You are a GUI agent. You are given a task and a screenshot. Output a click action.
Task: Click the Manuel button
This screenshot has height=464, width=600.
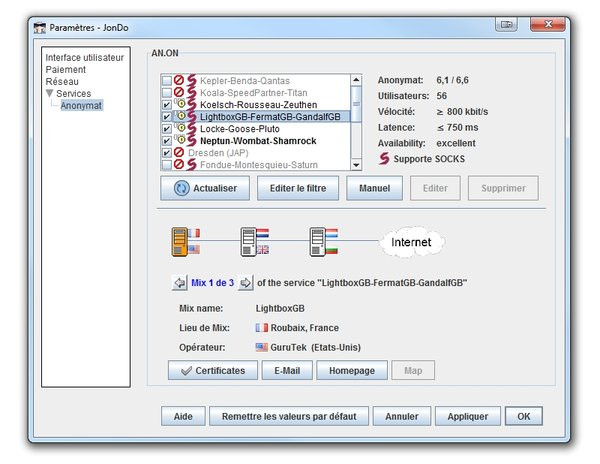[x=374, y=188]
